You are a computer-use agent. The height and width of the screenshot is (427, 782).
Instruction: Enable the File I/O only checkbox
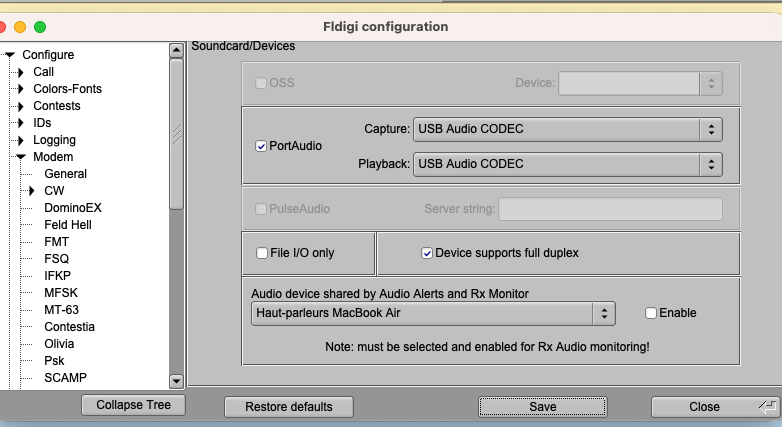tap(263, 253)
